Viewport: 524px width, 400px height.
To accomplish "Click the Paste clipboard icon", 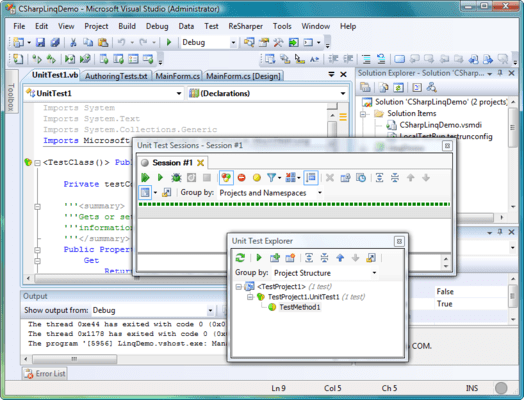I will tap(103, 42).
